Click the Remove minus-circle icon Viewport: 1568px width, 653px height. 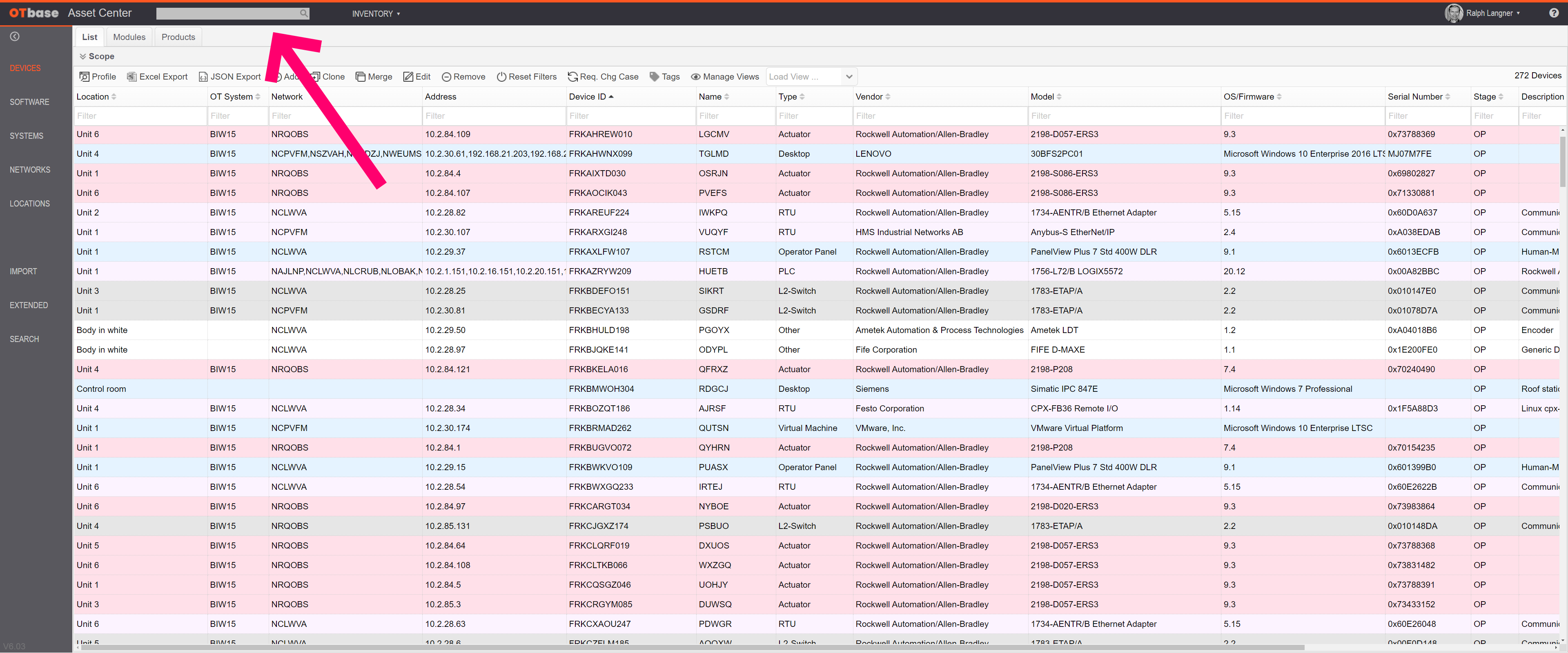[446, 77]
